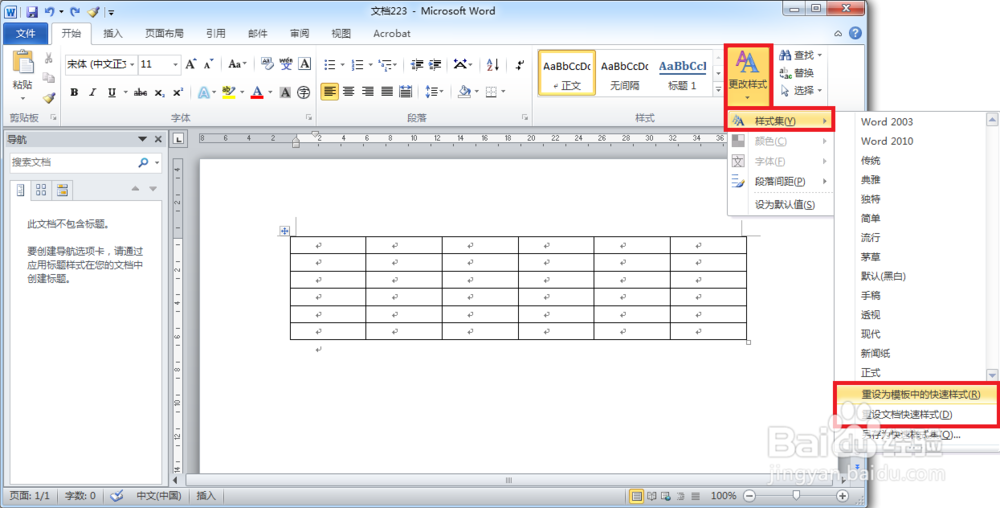This screenshot has height=508, width=1000.
Task: Expand the font color dropdown arrow
Action: [x=270, y=92]
